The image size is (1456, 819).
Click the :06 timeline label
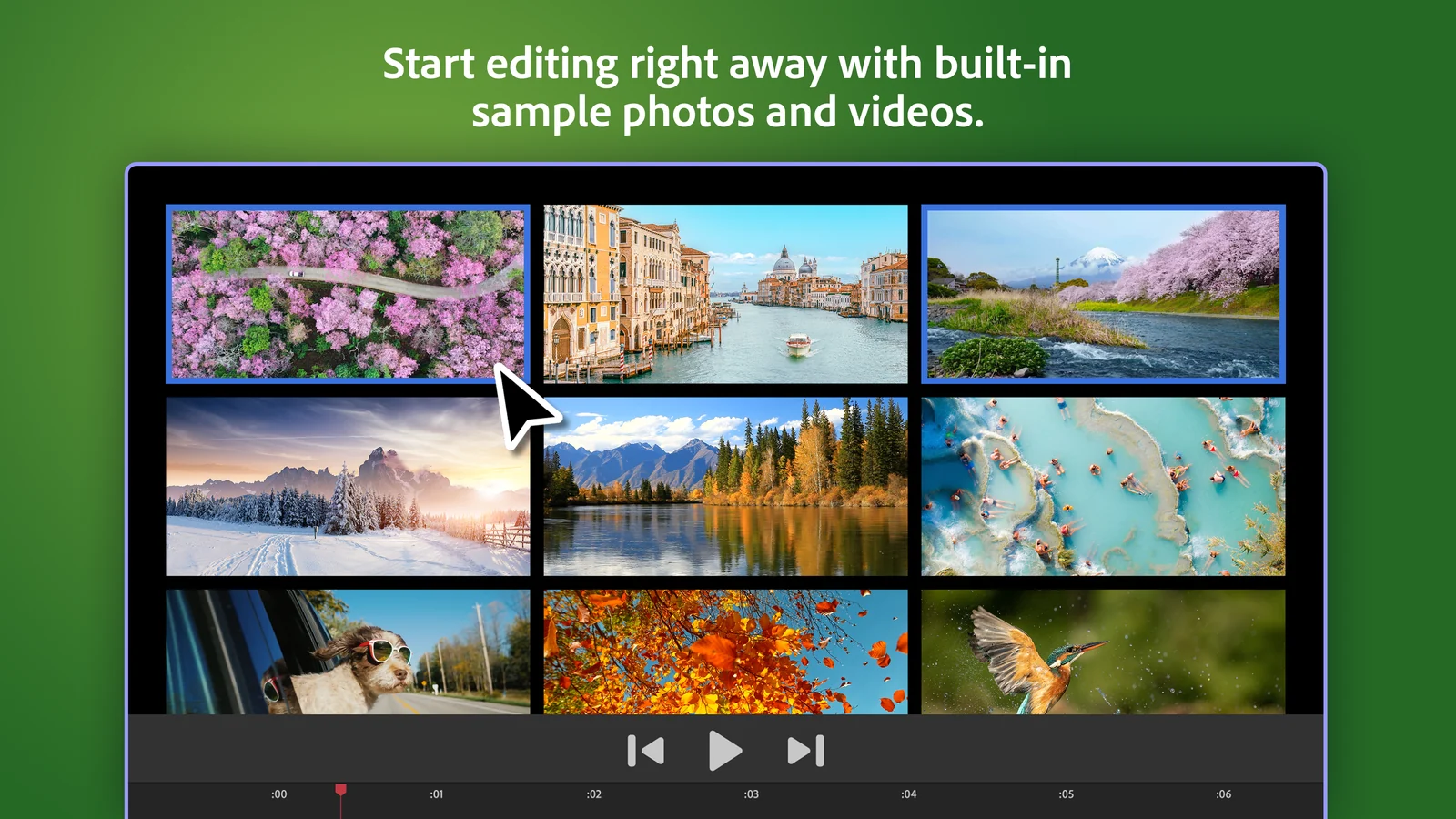tap(1223, 794)
